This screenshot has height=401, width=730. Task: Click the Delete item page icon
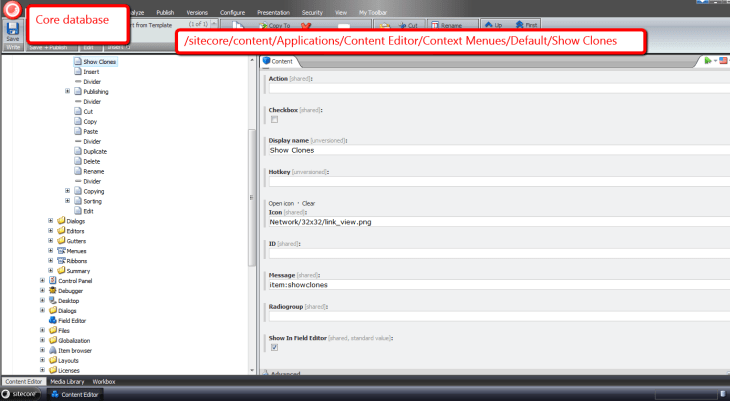click(x=78, y=161)
